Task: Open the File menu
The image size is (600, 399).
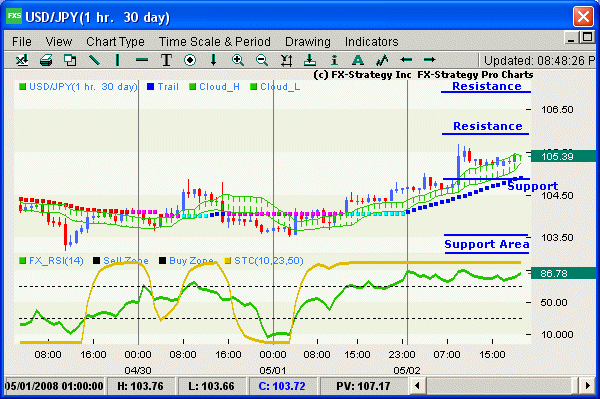Action: (21, 42)
